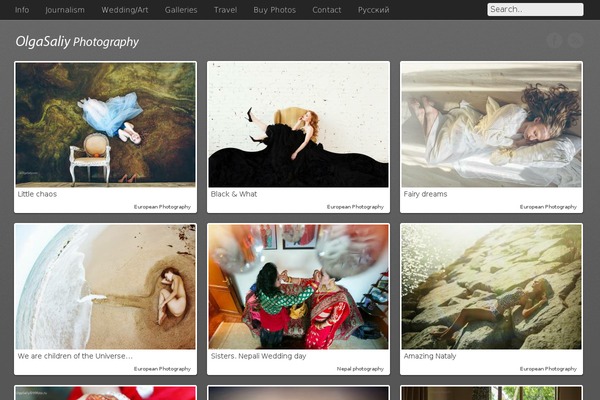Click the OlgaSaliy Photography logo
600x400 pixels.
click(77, 41)
